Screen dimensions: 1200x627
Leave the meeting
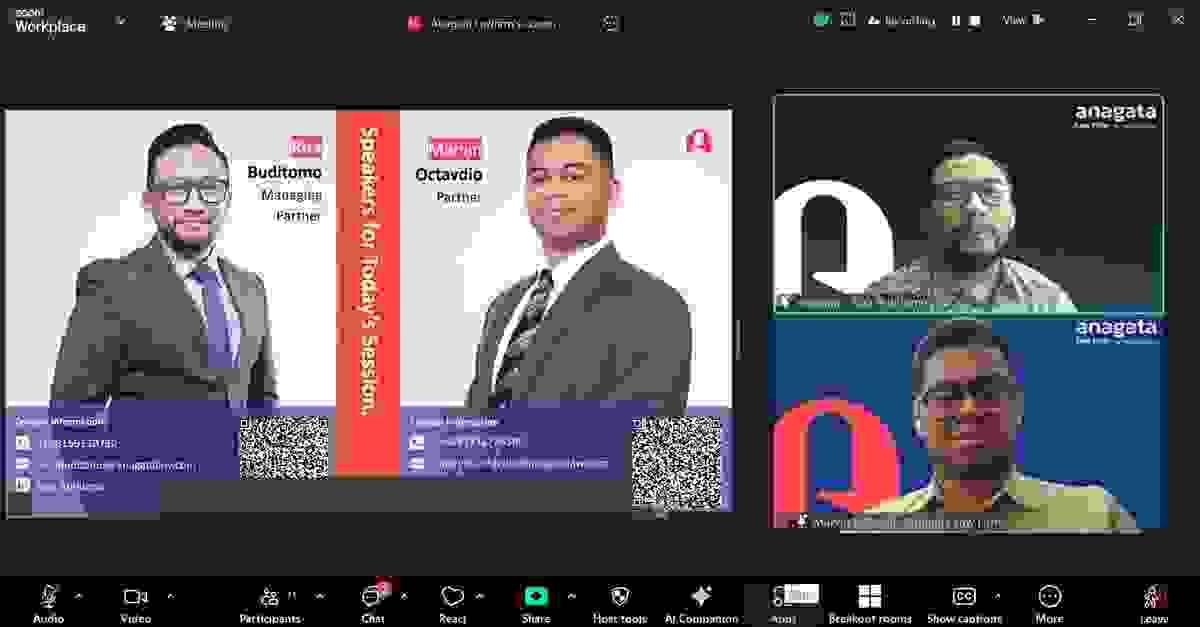click(x=1155, y=603)
